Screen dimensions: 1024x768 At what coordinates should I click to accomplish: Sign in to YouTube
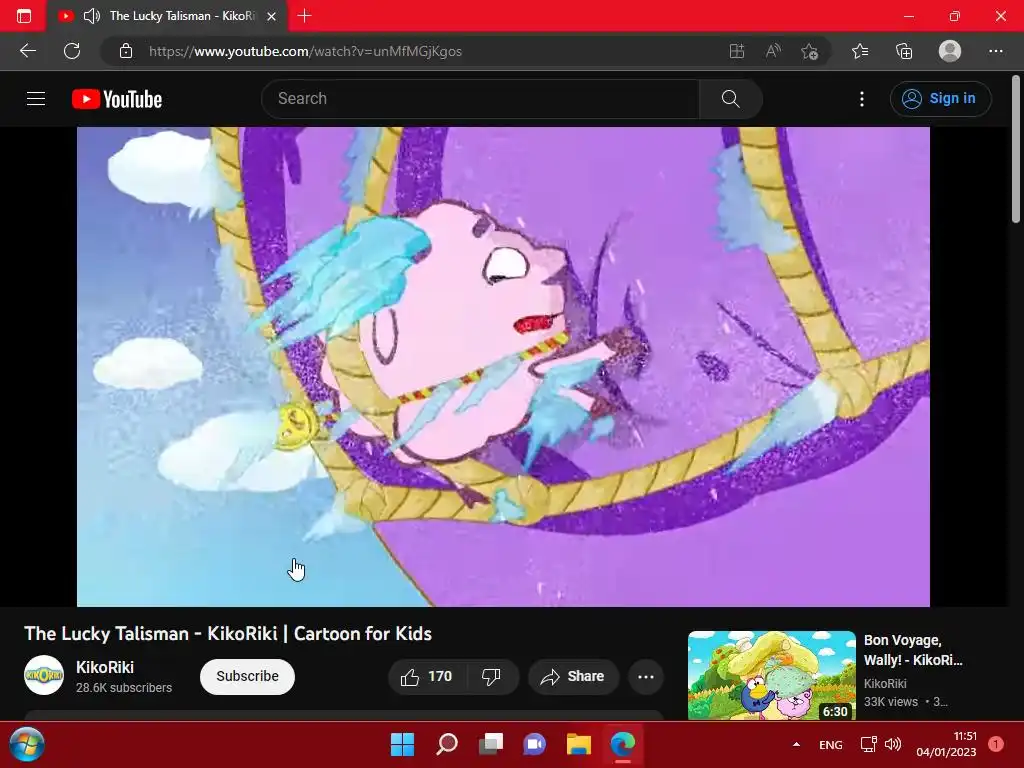pos(940,99)
